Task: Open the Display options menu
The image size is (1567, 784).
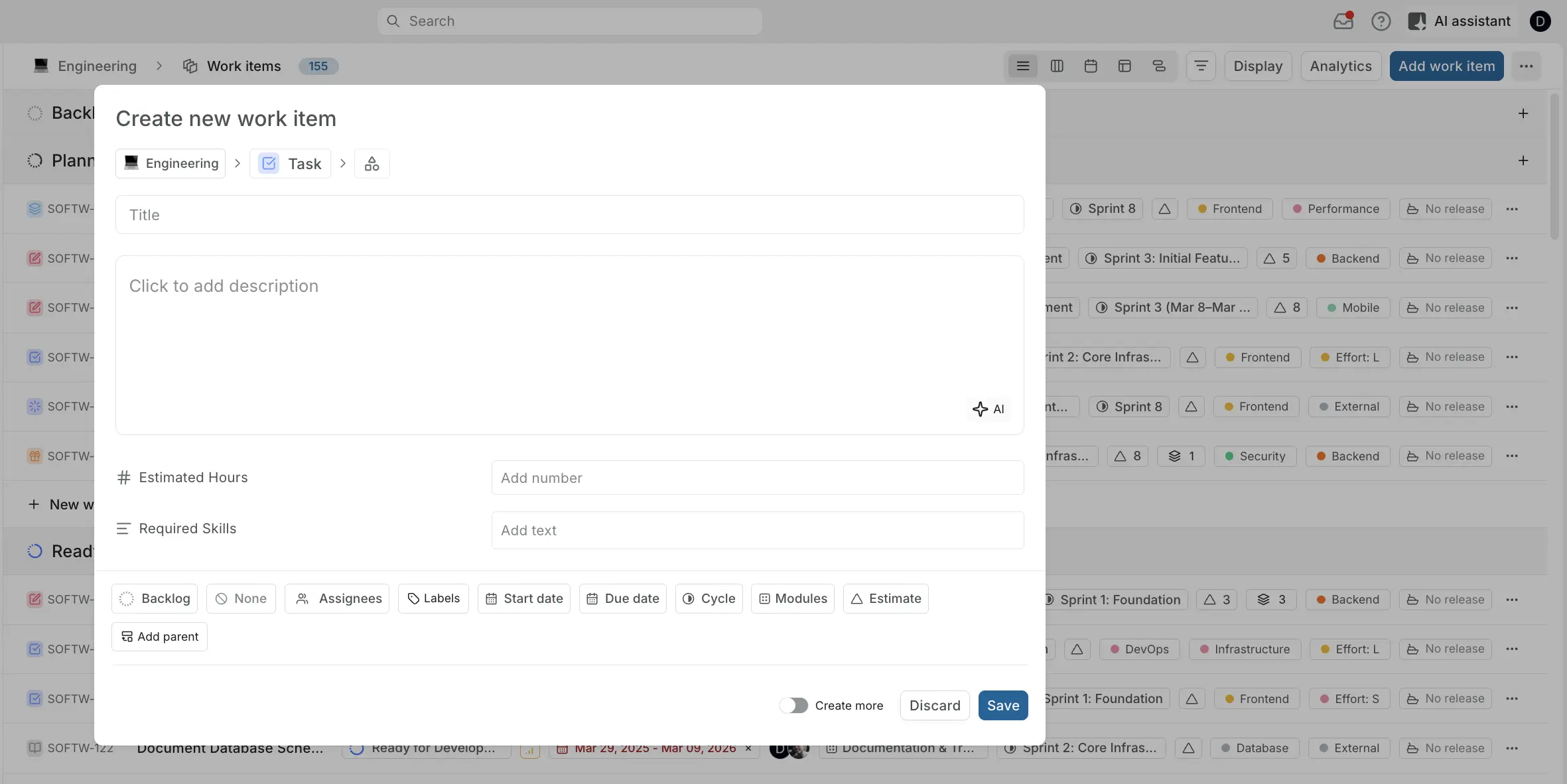Action: (1257, 66)
